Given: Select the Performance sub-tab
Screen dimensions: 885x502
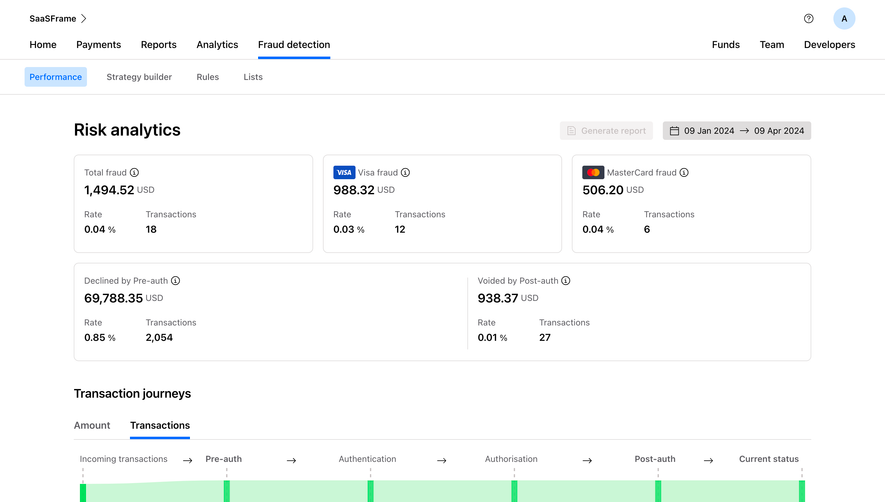Looking at the screenshot, I should (55, 77).
